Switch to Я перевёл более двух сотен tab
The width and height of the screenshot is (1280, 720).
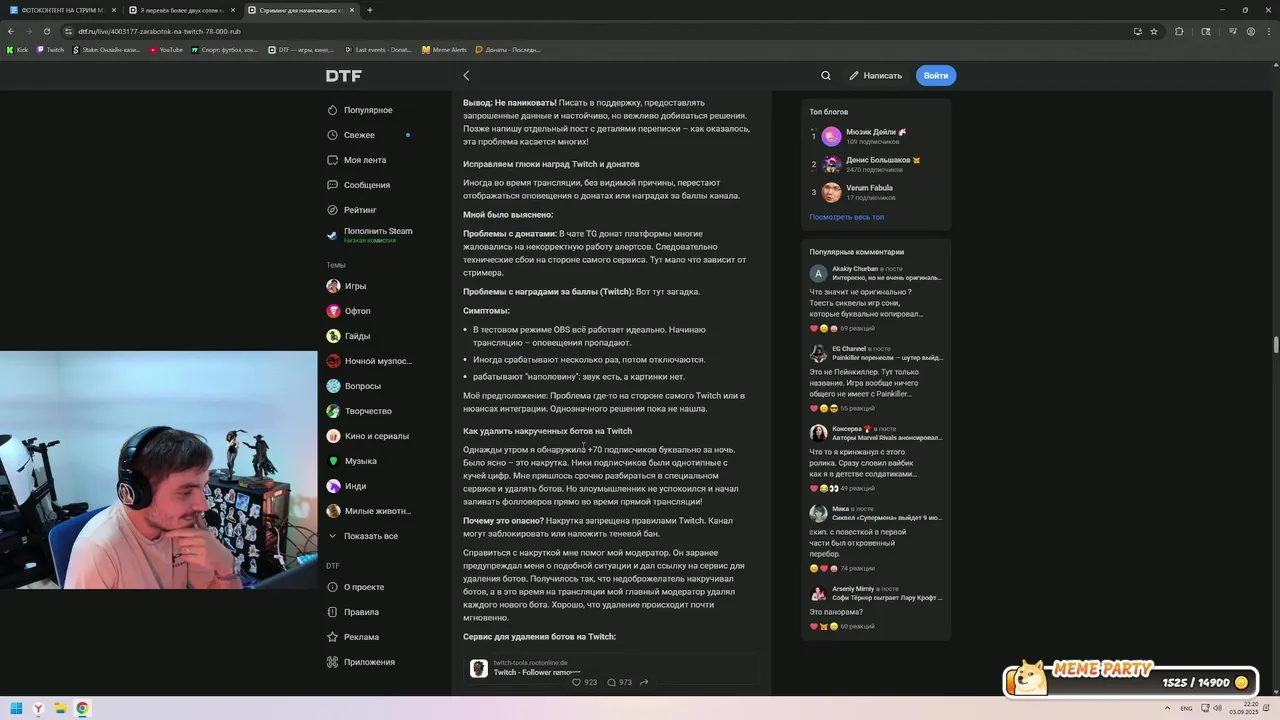(x=180, y=10)
